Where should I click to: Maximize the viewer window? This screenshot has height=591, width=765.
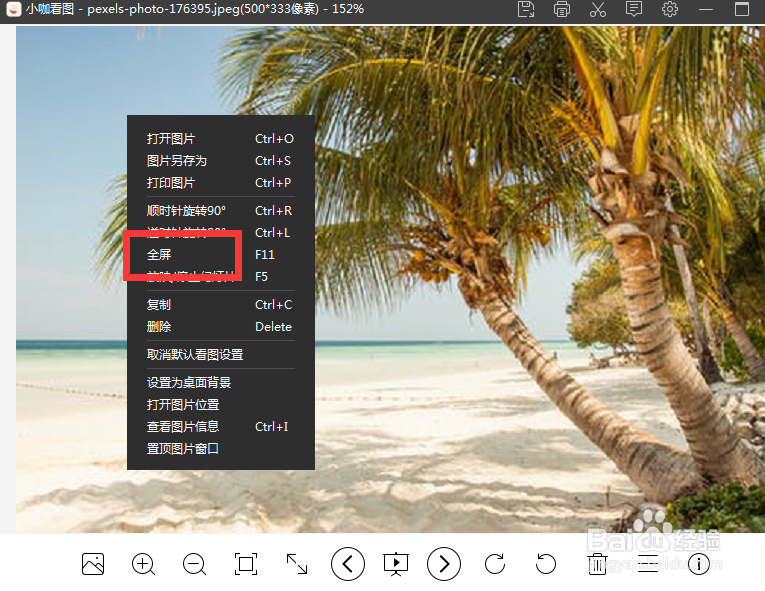(x=742, y=9)
